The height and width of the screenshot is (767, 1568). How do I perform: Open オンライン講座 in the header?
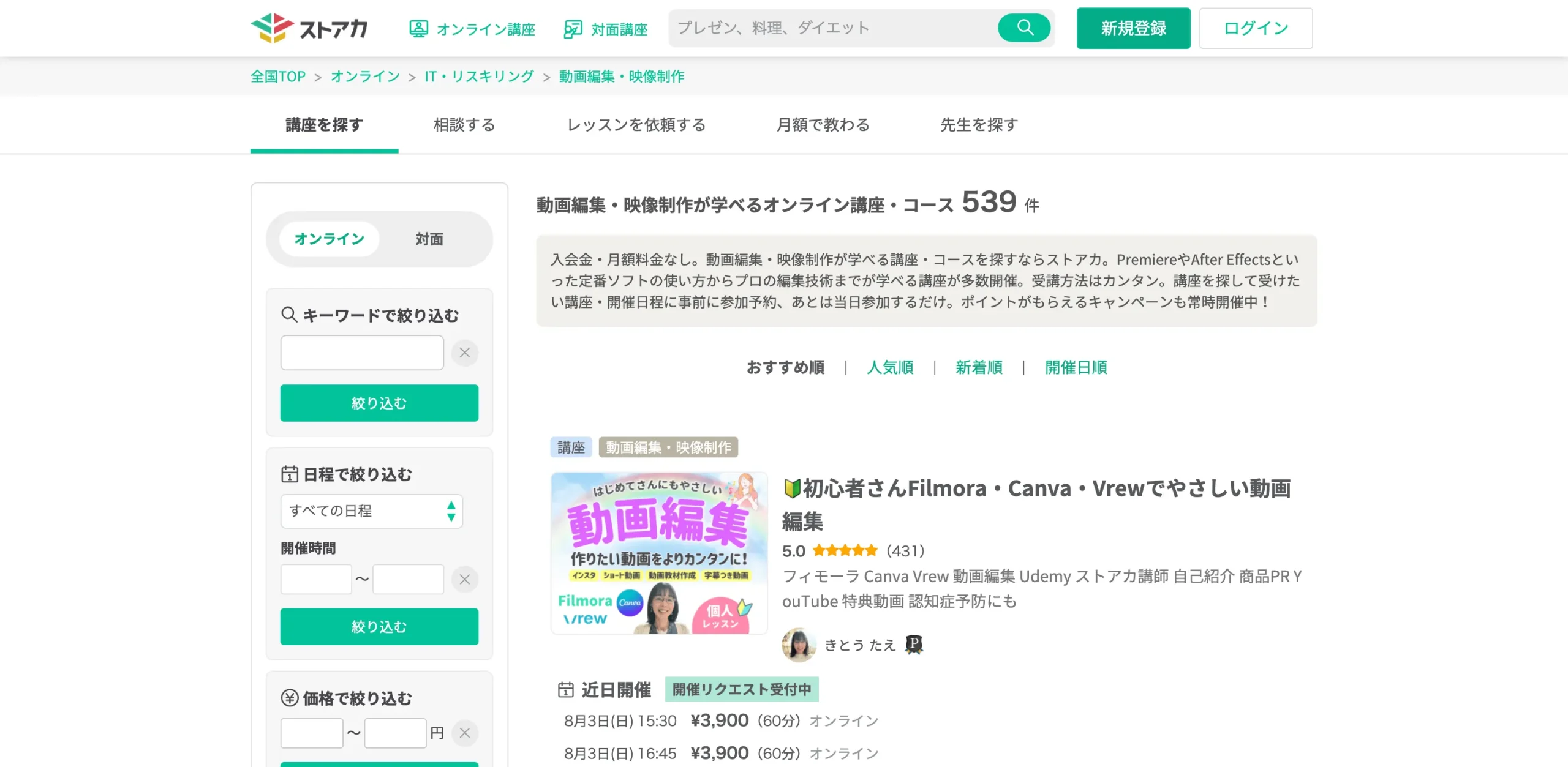tap(472, 29)
